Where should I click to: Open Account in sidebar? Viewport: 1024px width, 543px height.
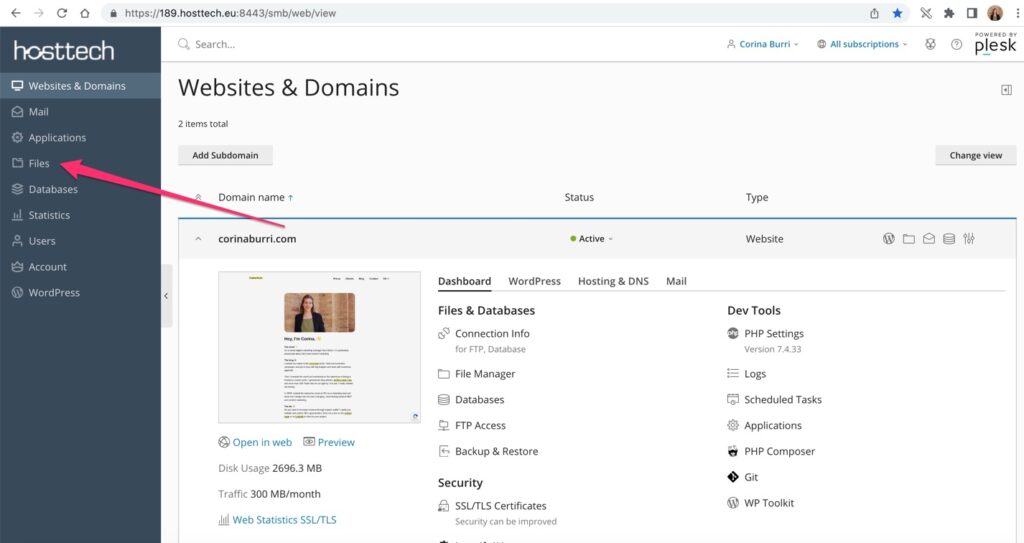(80, 267)
